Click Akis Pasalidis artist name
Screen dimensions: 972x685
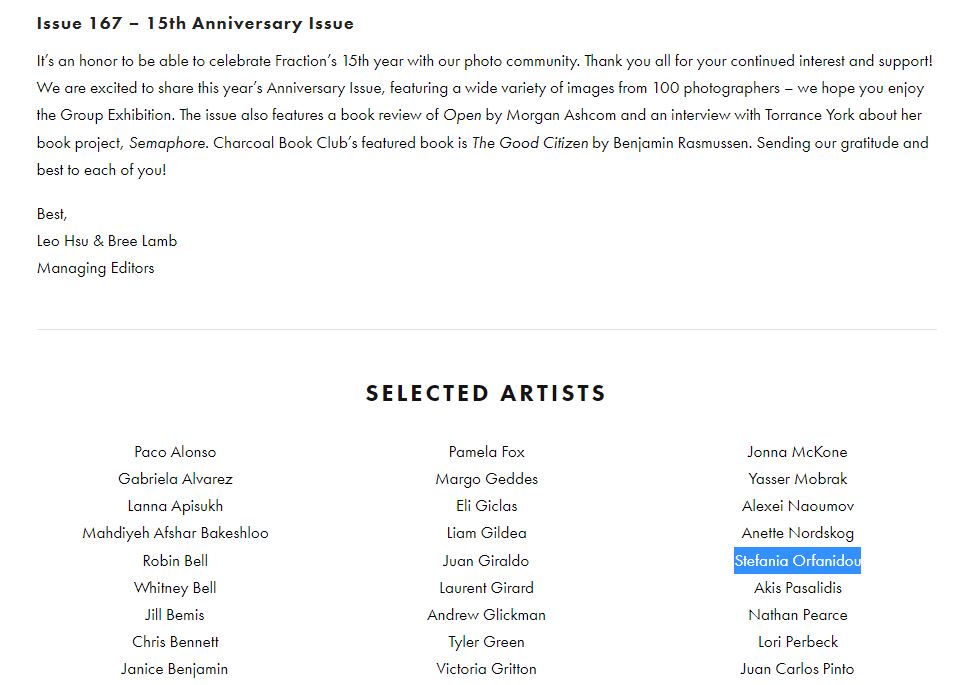[797, 588]
